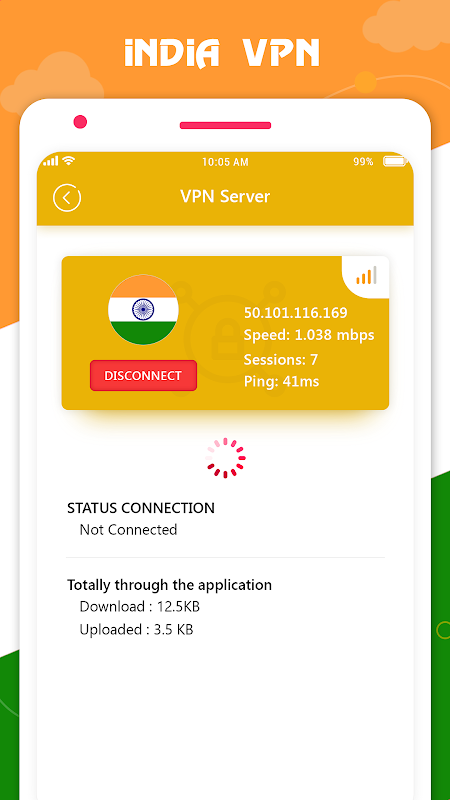Click the orange signal strength bars icon
Viewport: 450px width, 800px height.
click(x=366, y=276)
